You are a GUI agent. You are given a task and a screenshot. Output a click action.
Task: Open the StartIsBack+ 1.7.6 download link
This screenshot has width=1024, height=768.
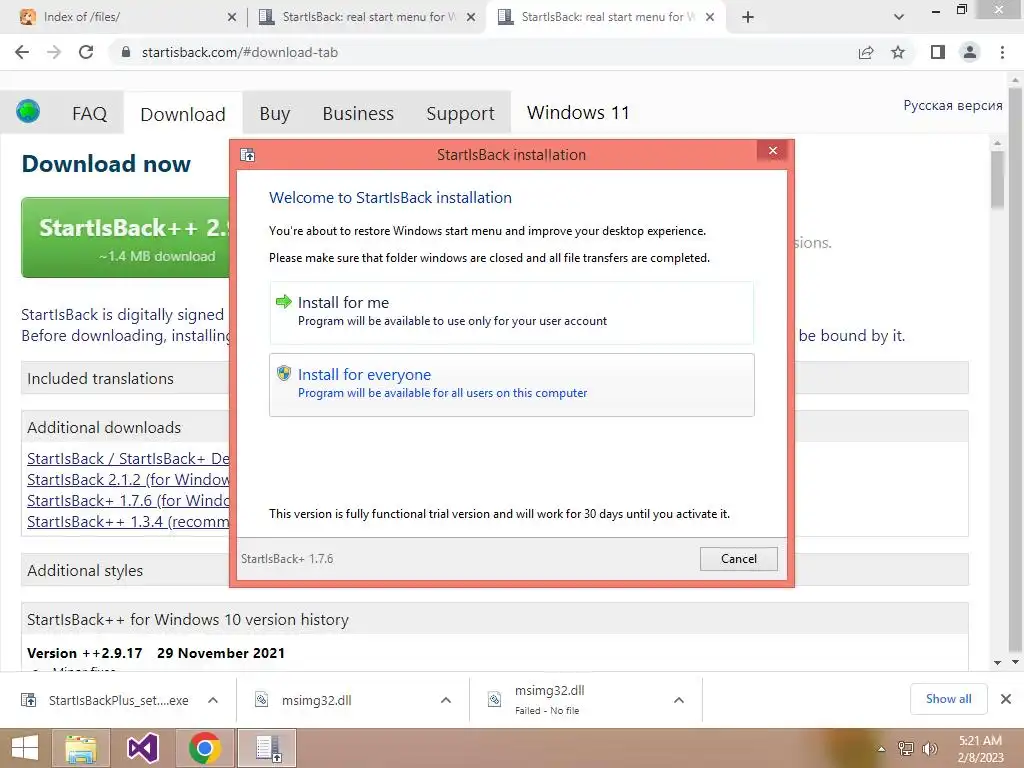pos(128,500)
